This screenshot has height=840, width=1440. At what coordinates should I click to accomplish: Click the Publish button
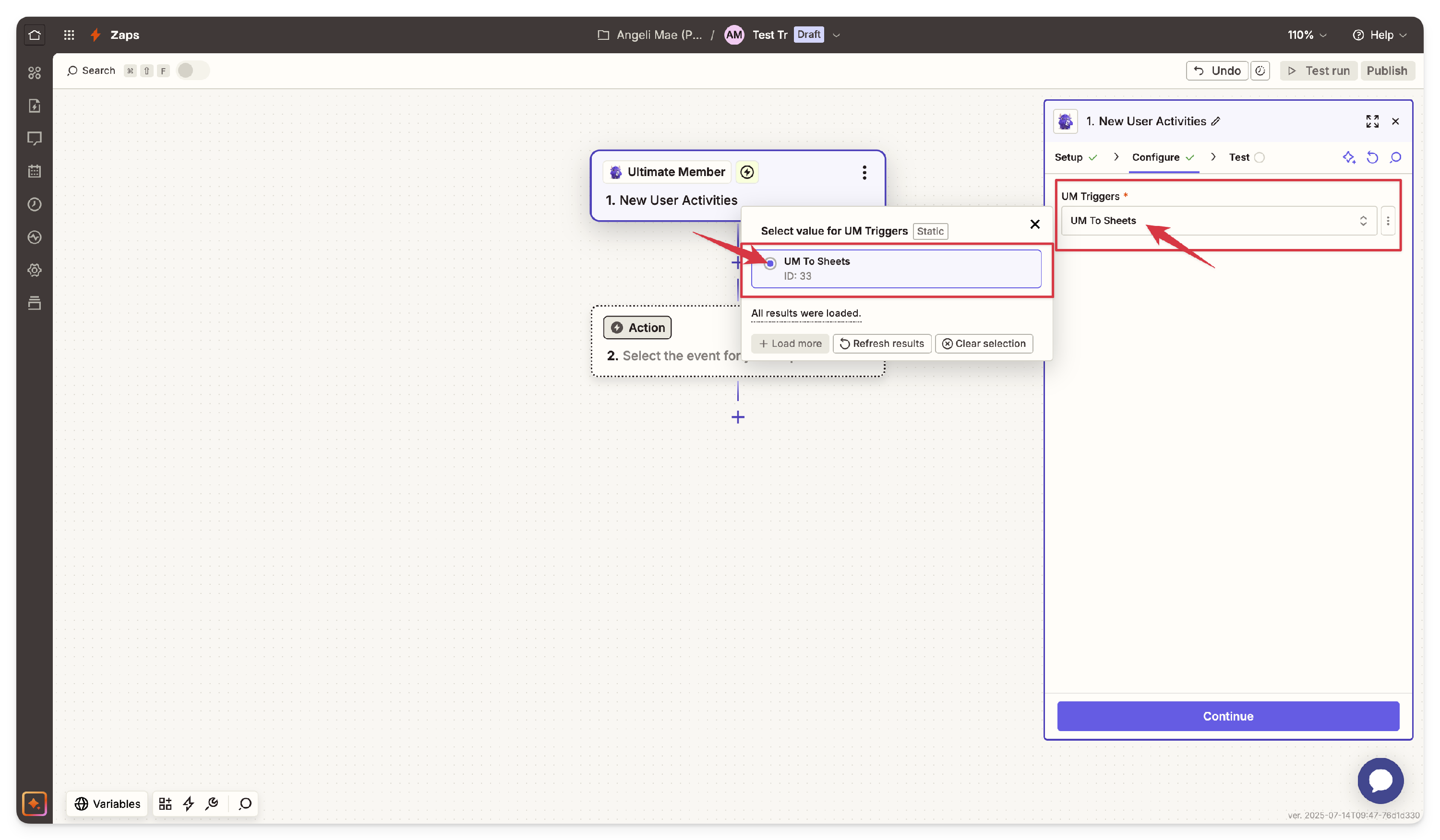1386,71
